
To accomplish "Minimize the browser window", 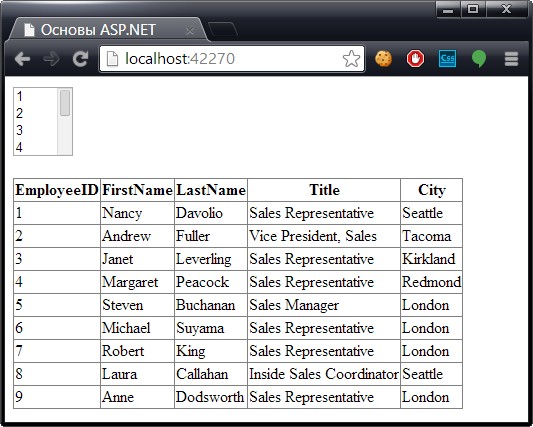I will tap(448, 9).
